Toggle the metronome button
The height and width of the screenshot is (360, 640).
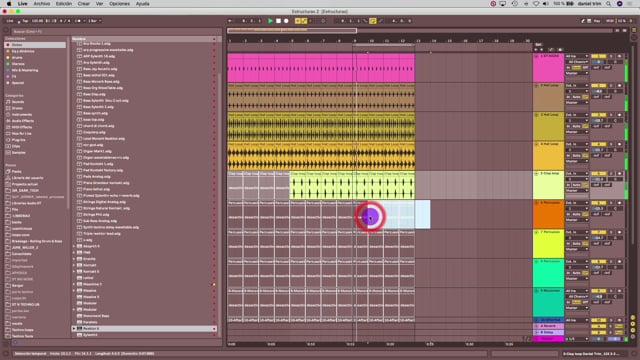(x=78, y=21)
